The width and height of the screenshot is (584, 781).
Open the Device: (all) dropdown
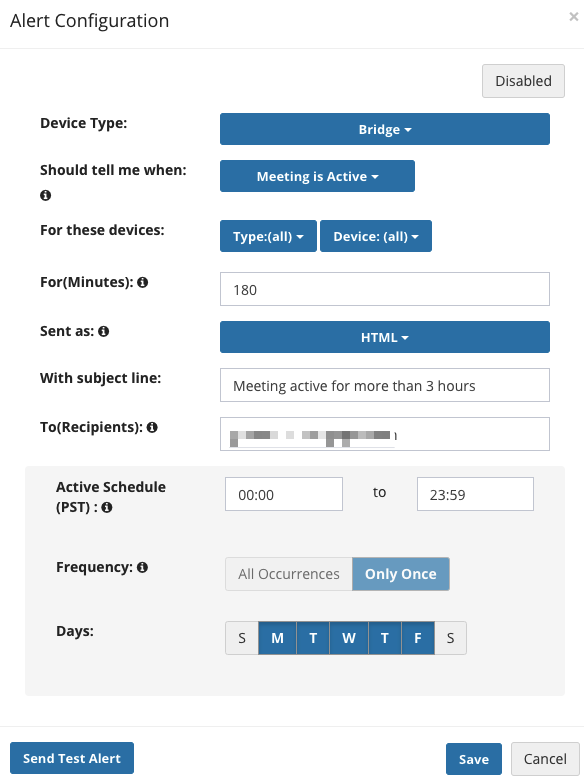[x=376, y=236]
